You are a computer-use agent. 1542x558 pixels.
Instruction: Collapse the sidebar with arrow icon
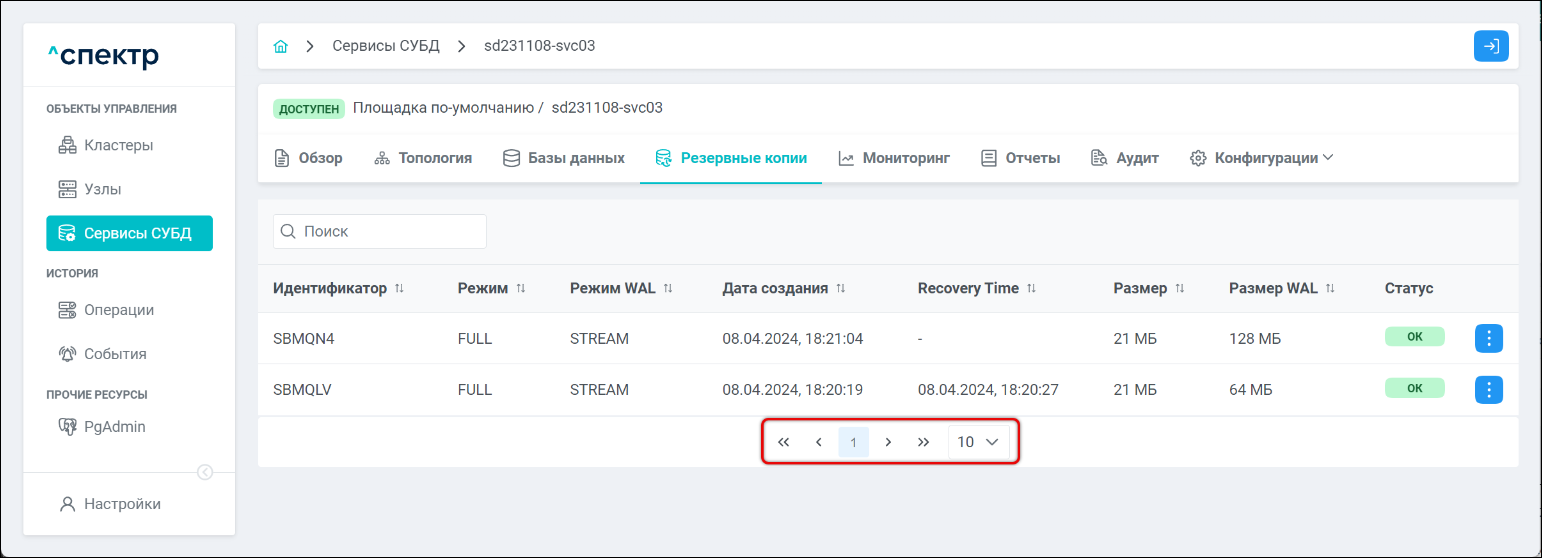(x=205, y=472)
